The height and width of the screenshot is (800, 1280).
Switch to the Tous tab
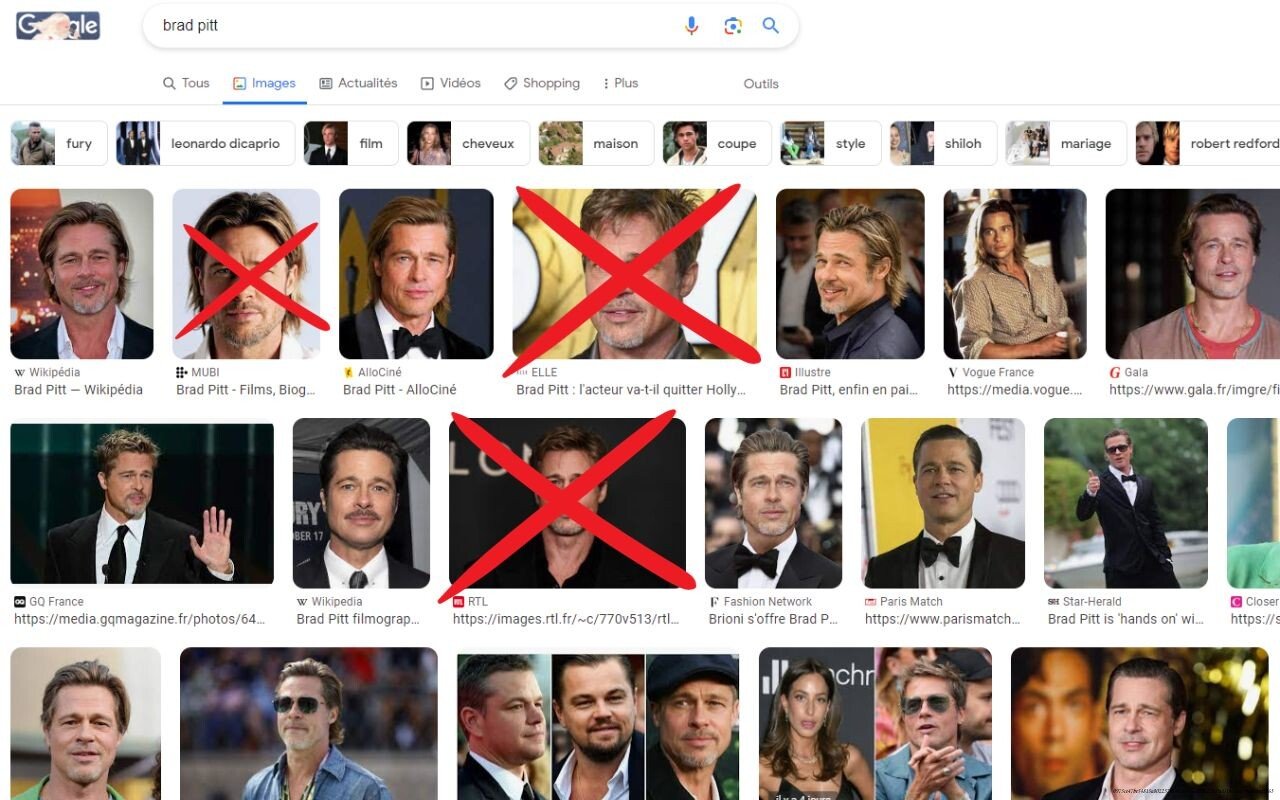[186, 83]
